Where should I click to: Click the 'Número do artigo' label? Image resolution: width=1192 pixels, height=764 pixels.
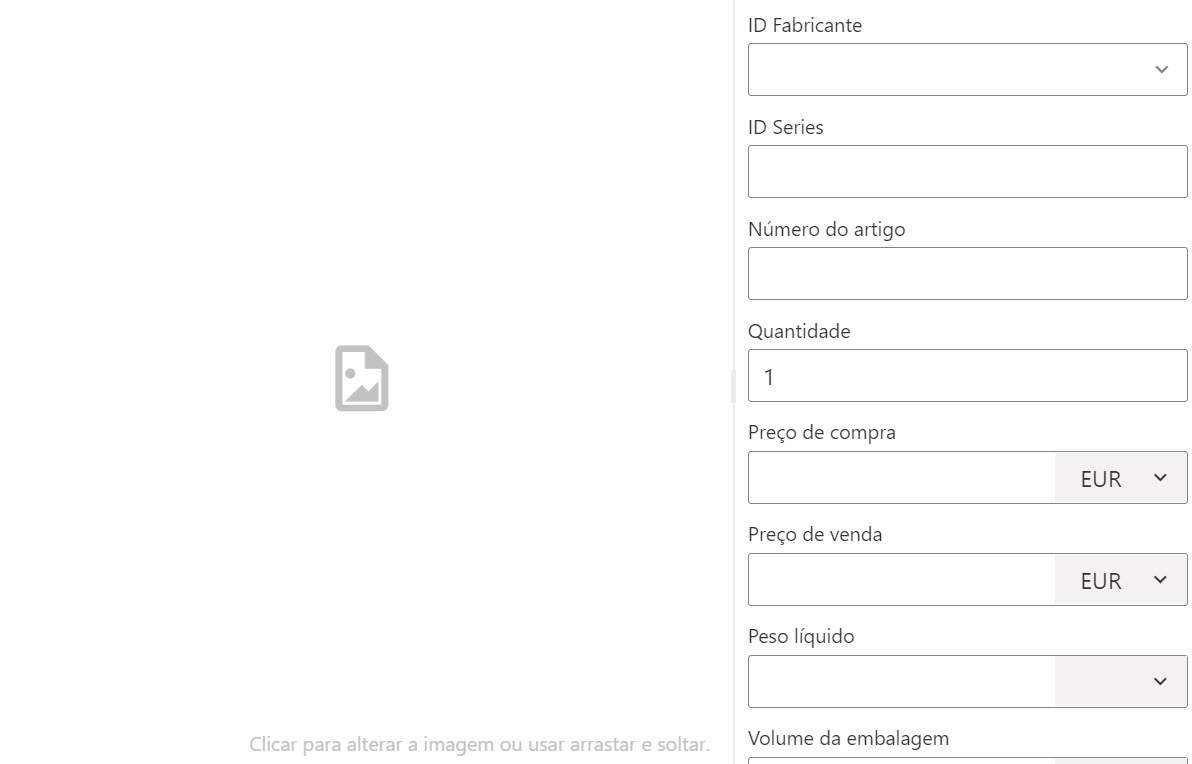(x=826, y=229)
